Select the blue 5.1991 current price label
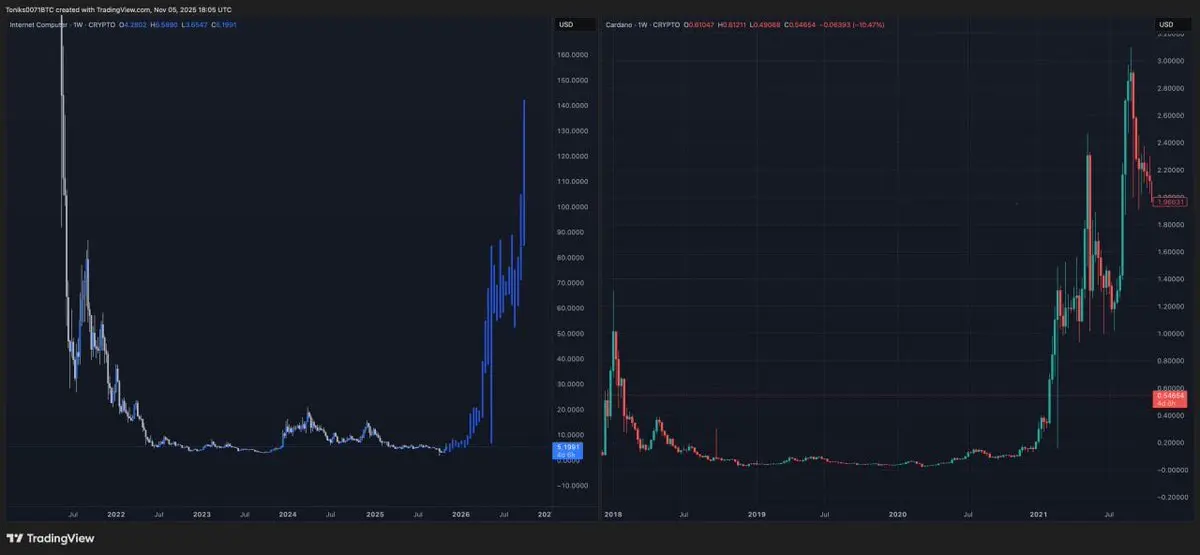The image size is (1200, 555). coord(567,451)
